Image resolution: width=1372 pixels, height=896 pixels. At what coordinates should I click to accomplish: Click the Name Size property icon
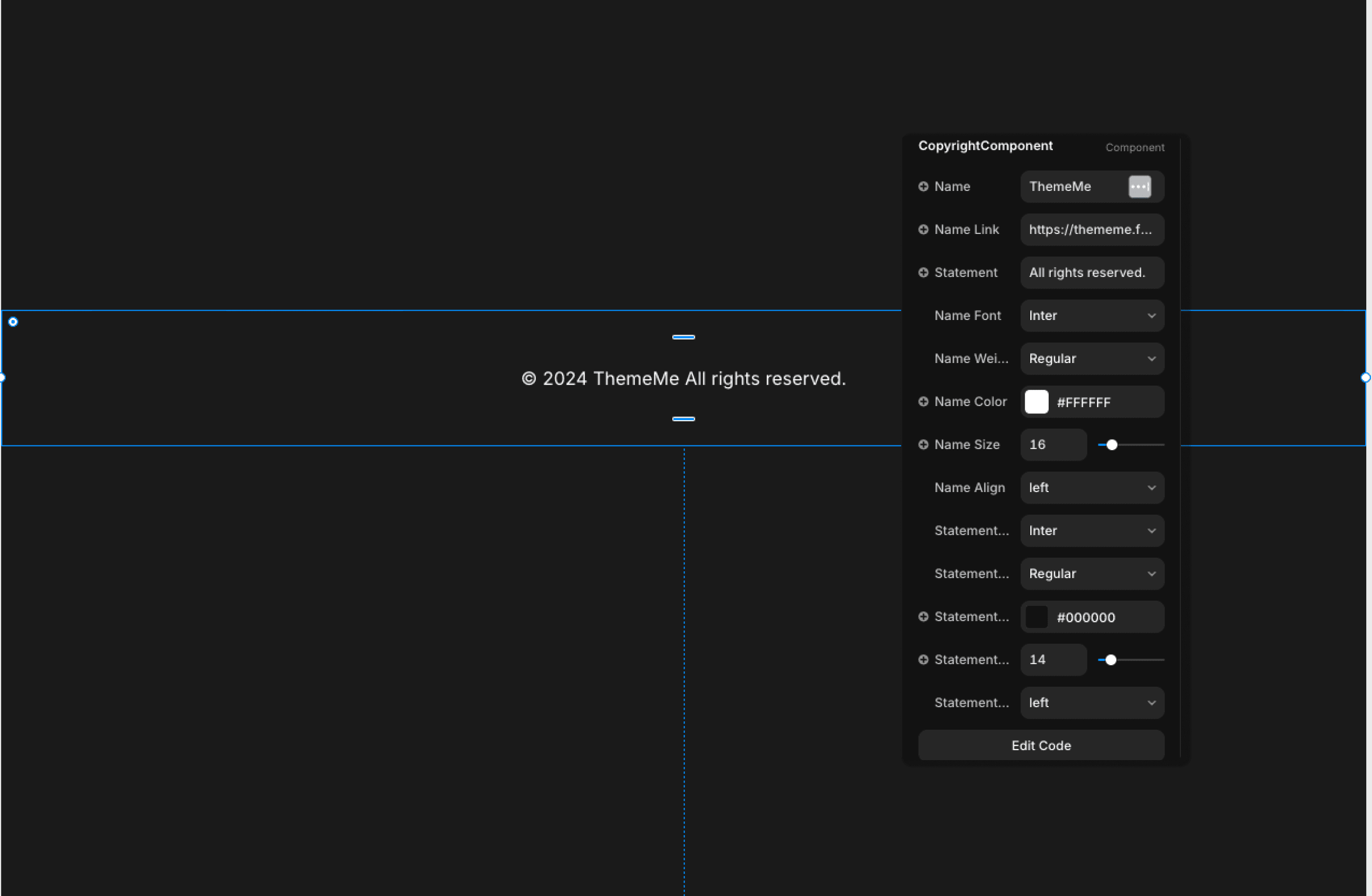[922, 444]
